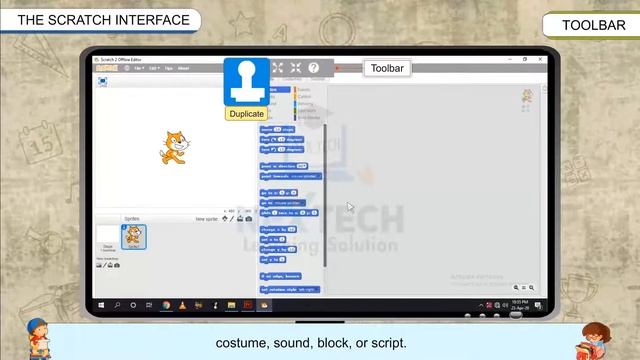
Task: Click the go to x y block
Action: pyautogui.click(x=279, y=193)
